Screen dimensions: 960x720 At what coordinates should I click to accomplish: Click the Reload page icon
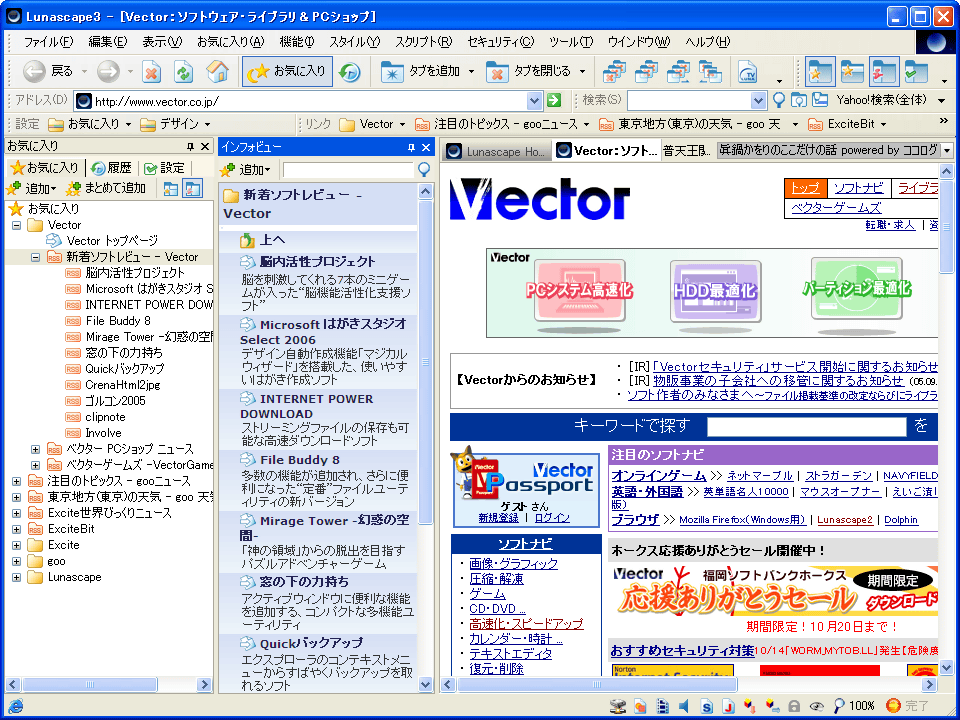point(183,72)
